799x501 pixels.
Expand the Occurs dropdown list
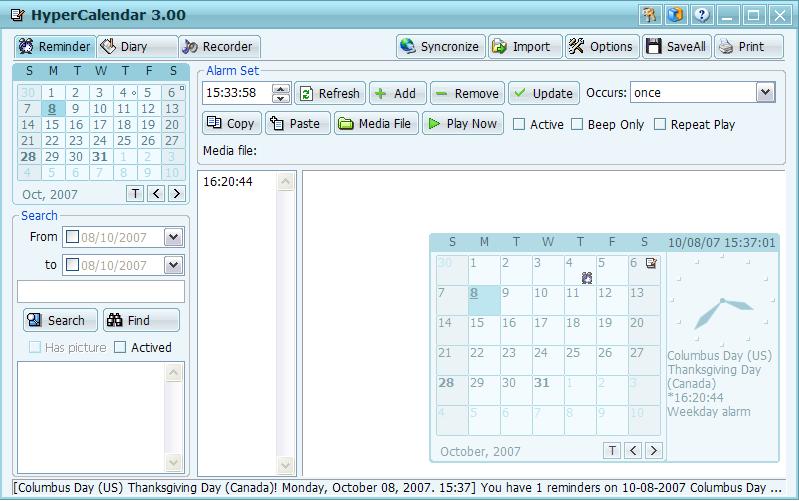click(765, 93)
